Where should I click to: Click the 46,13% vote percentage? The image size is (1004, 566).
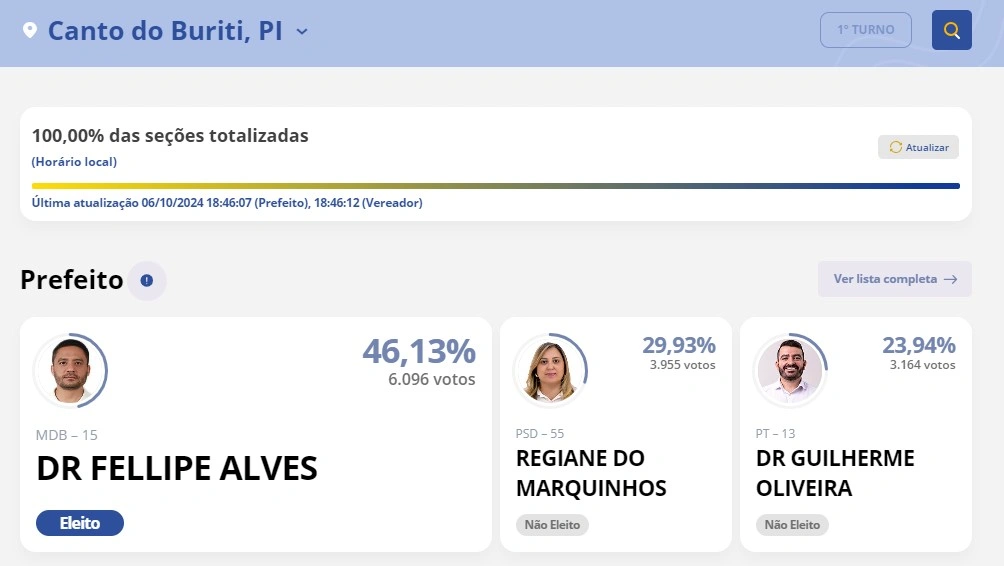419,351
